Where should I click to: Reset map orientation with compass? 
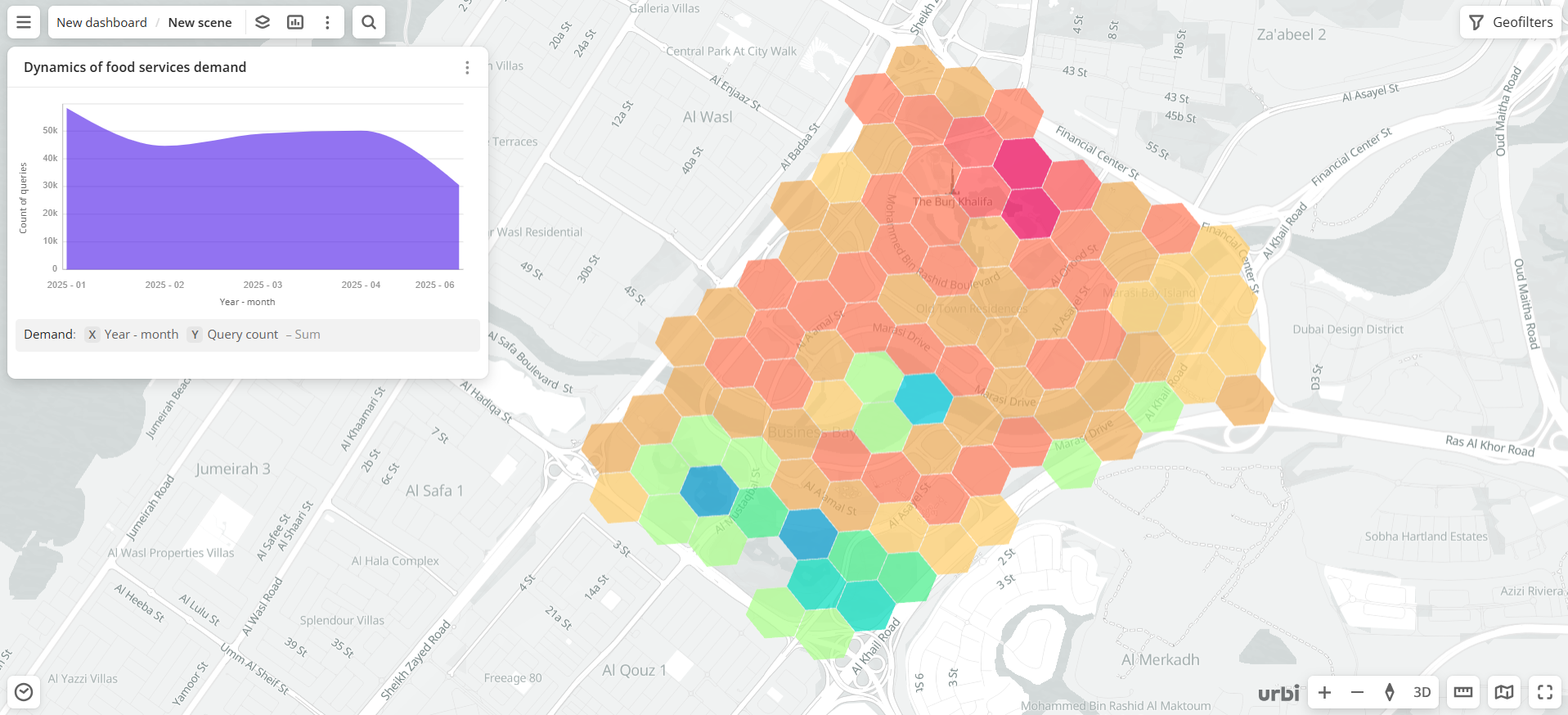1389,692
